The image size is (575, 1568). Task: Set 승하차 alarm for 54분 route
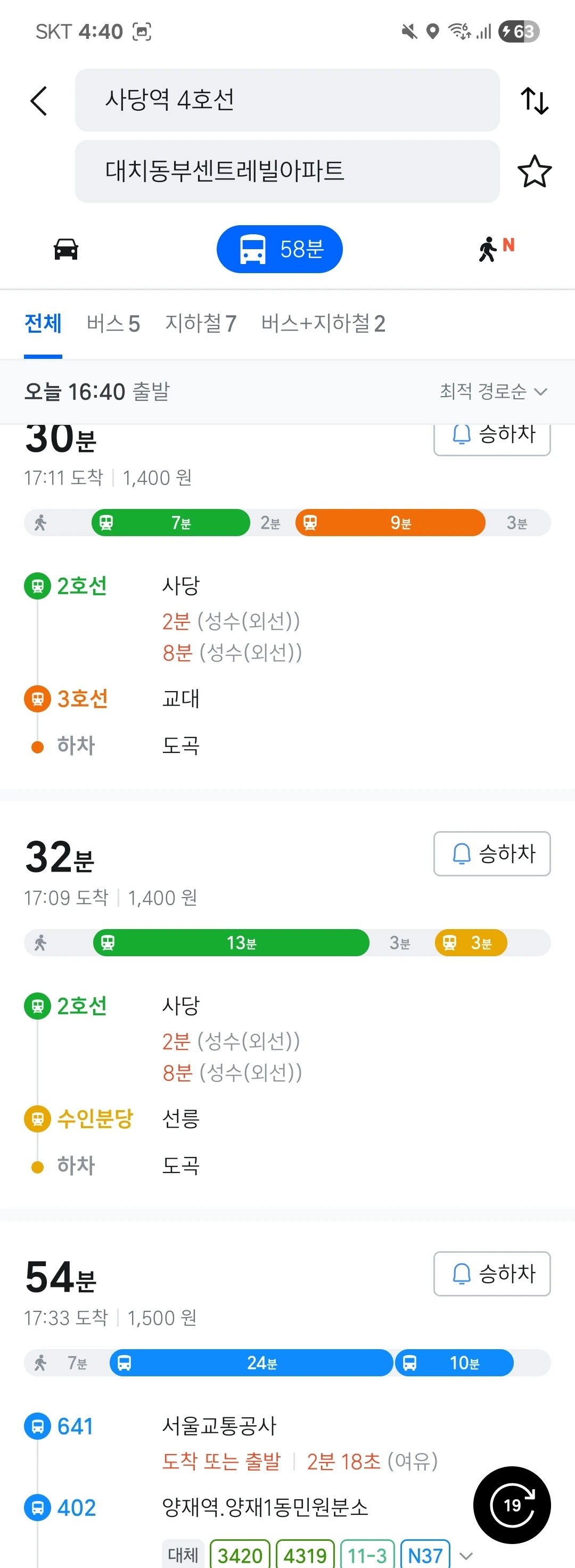(491, 1274)
